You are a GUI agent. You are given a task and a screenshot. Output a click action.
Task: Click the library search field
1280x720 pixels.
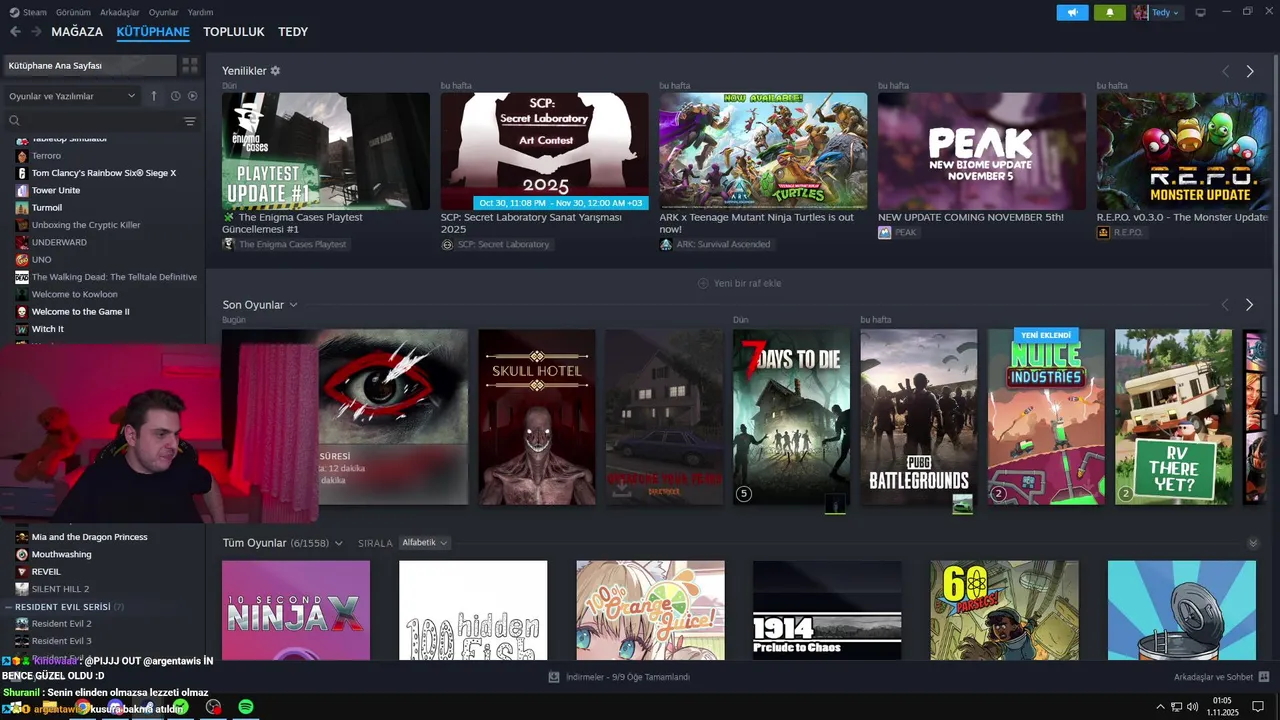click(x=92, y=121)
